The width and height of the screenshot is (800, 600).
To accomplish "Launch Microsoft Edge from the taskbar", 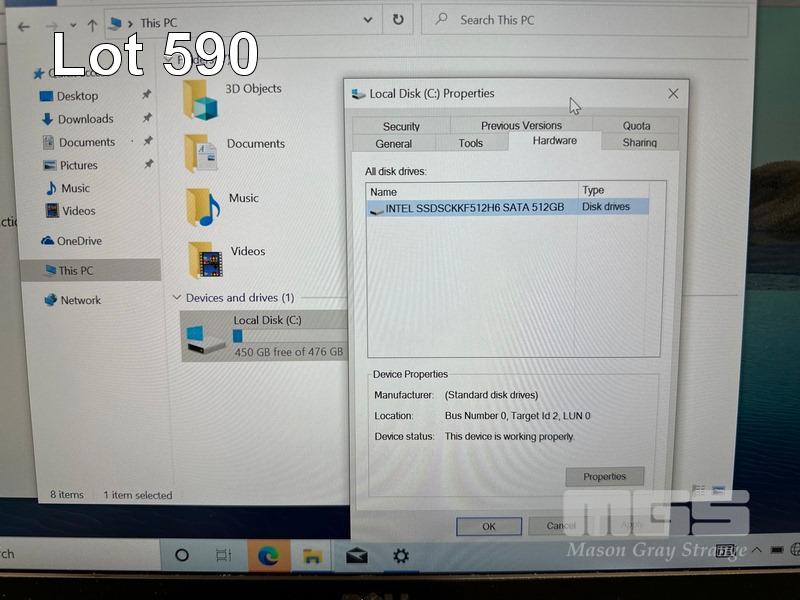I will [x=268, y=556].
